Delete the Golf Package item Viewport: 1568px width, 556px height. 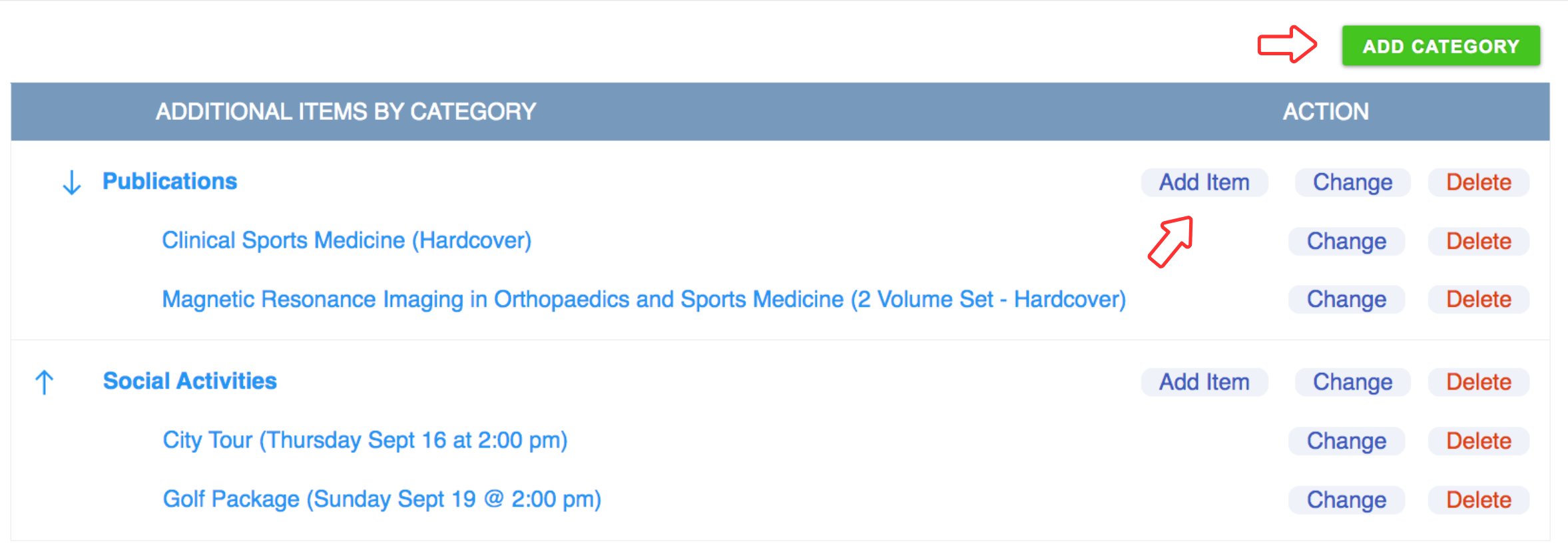(x=1478, y=500)
